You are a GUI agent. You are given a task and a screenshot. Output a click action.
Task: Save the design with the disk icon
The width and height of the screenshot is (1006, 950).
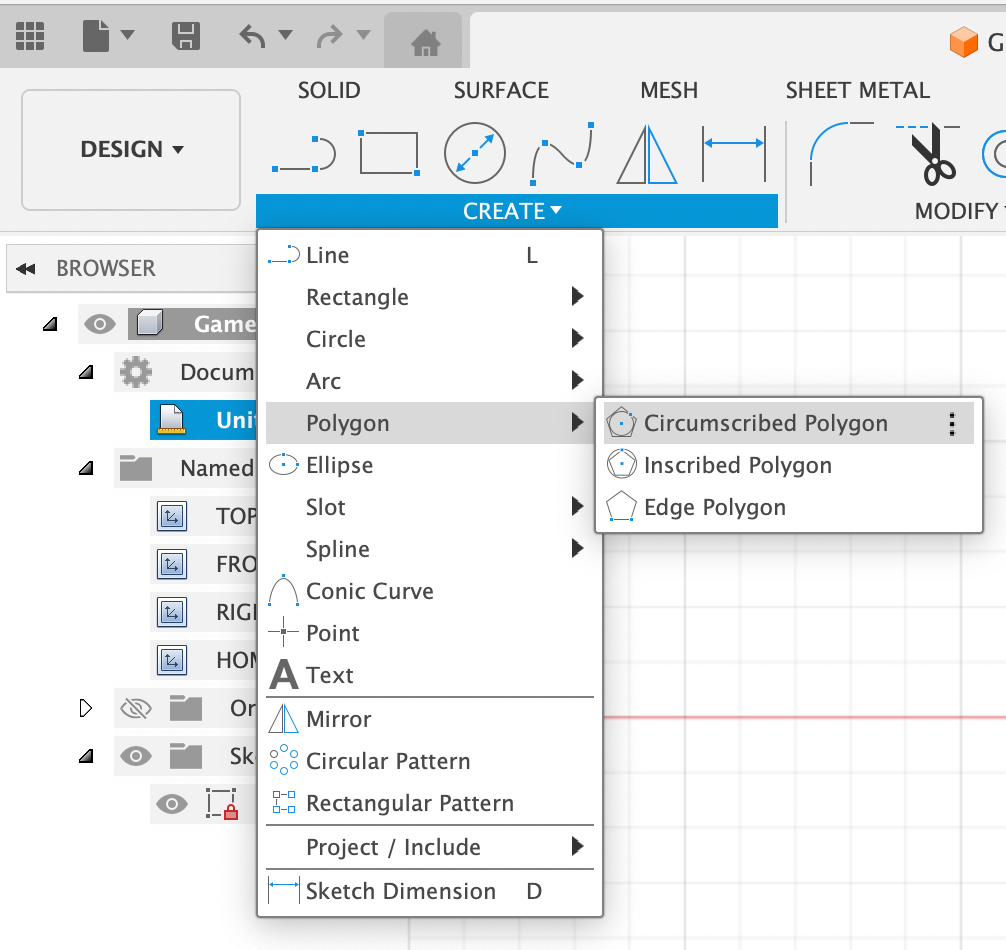(x=186, y=35)
